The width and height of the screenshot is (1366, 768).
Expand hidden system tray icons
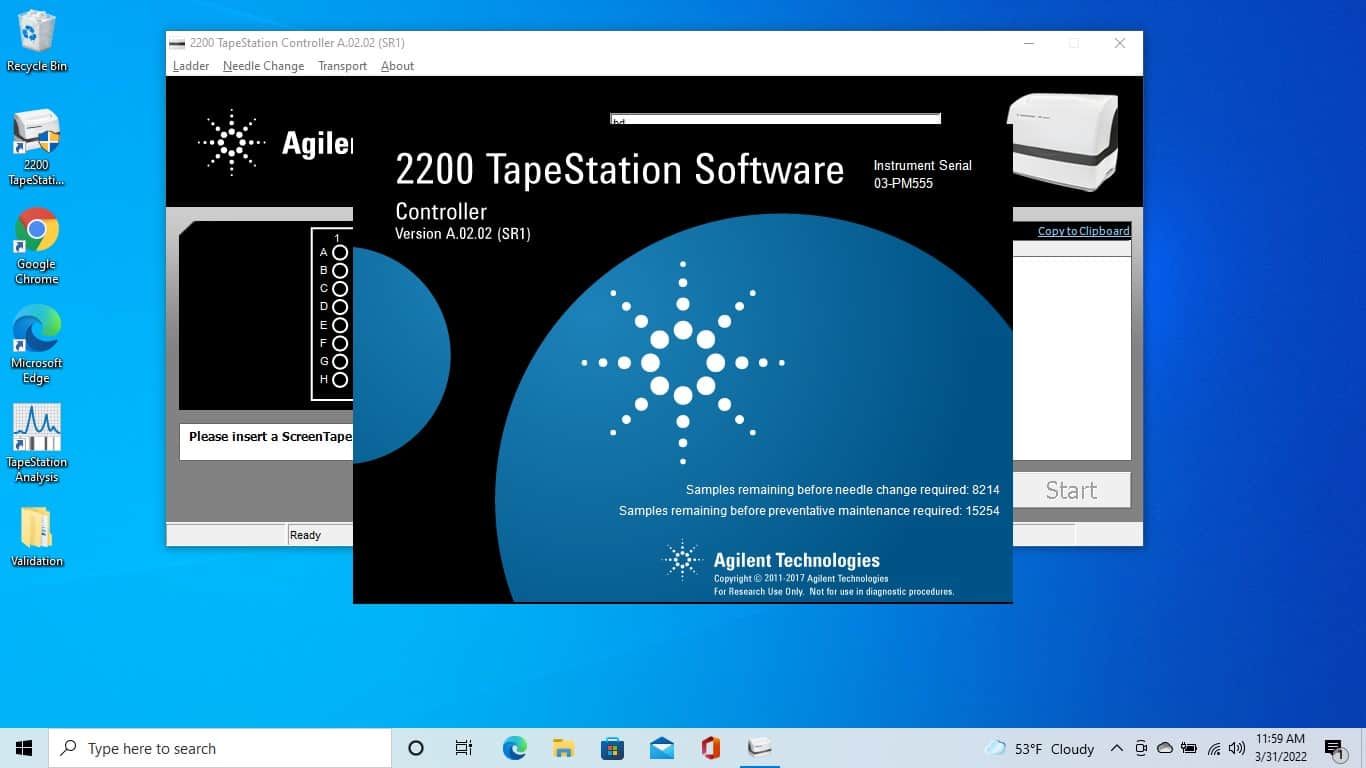[x=1116, y=748]
